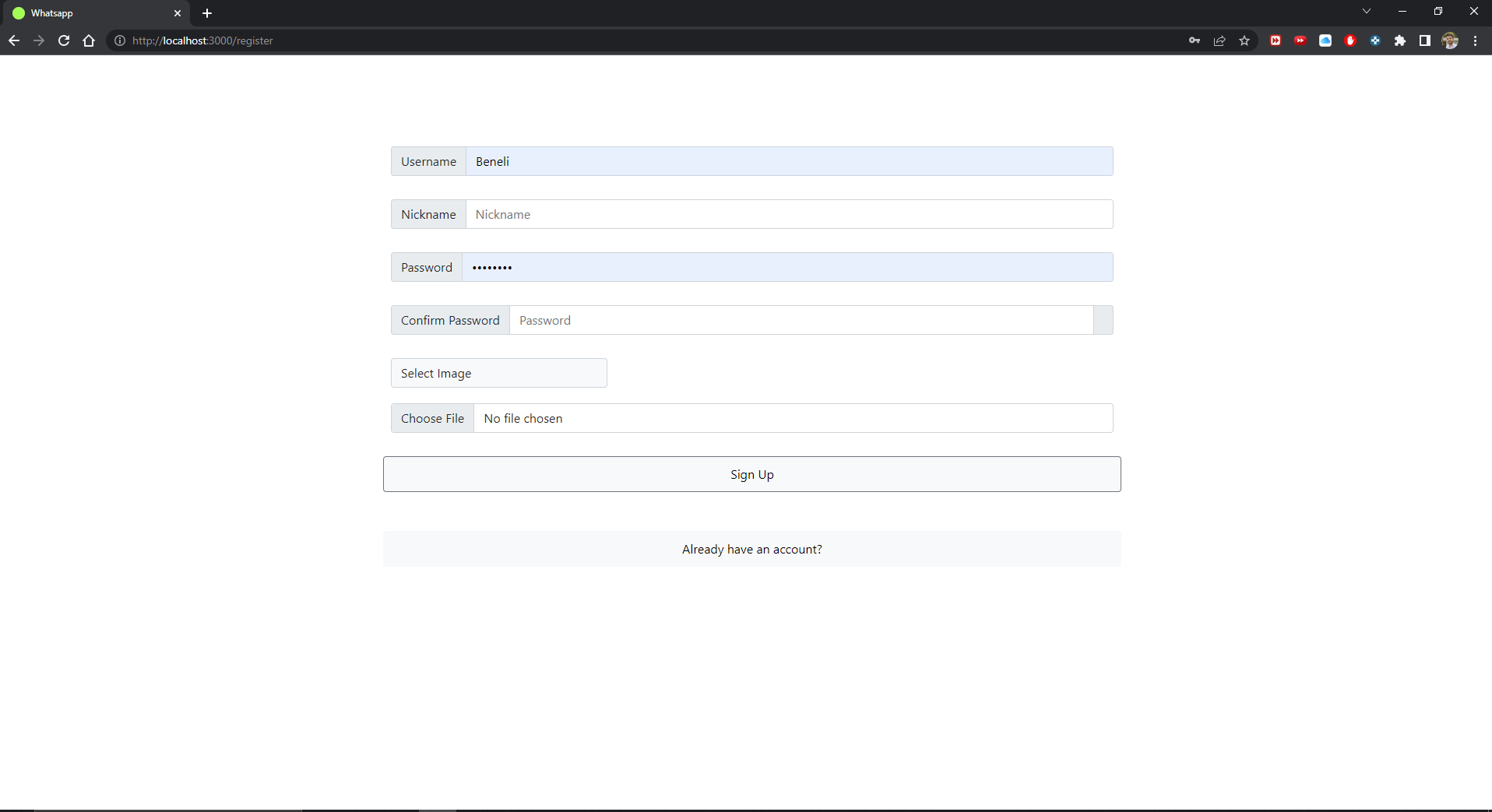
Task: Click the iCloud extension icon
Action: tap(1325, 40)
